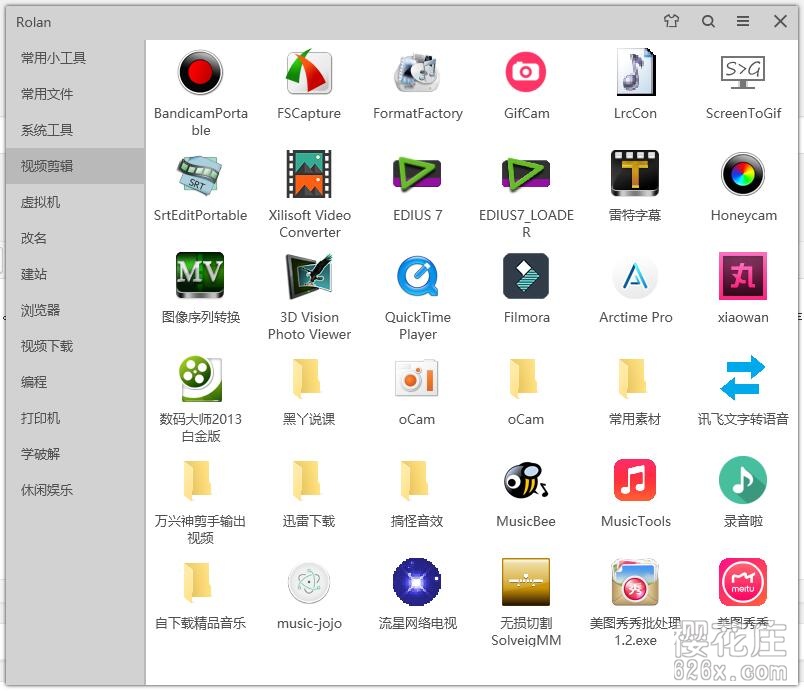Open music-jojo app
The image size is (804, 691).
[309, 582]
